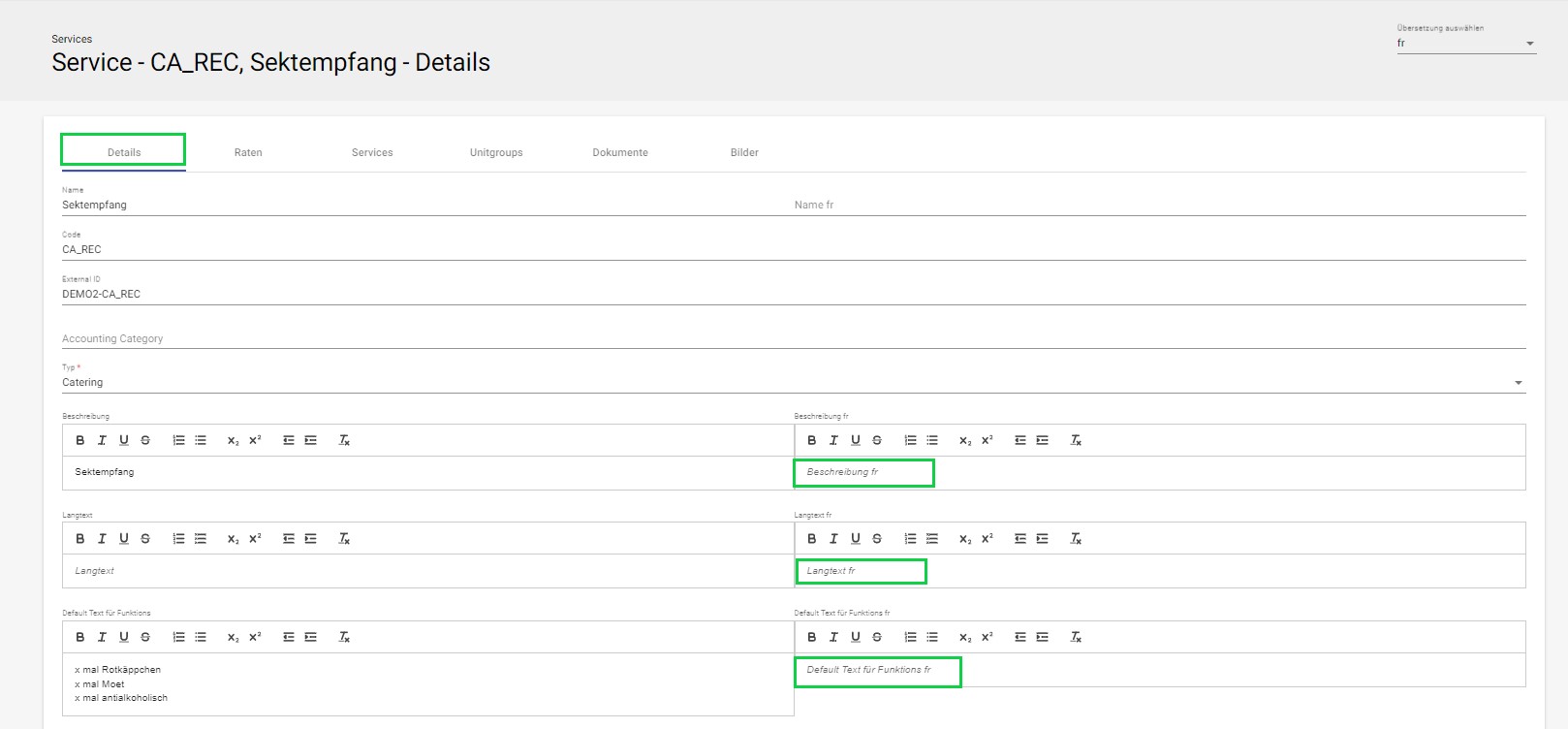1568x729 pixels.
Task: Toggle underline in the Beschreibung fr toolbar
Action: coord(856,440)
